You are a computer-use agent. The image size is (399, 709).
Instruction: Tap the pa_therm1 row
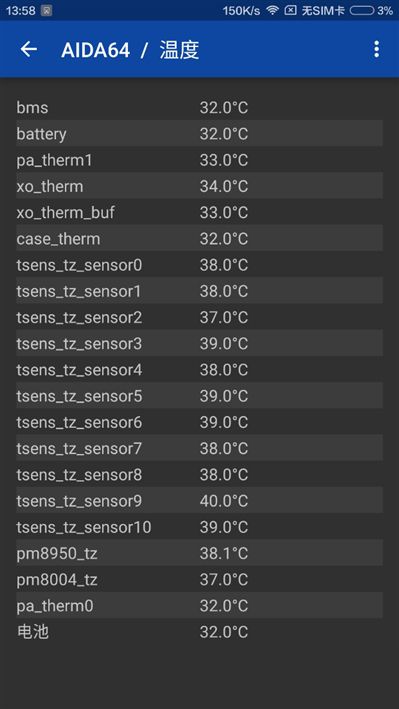(200, 160)
